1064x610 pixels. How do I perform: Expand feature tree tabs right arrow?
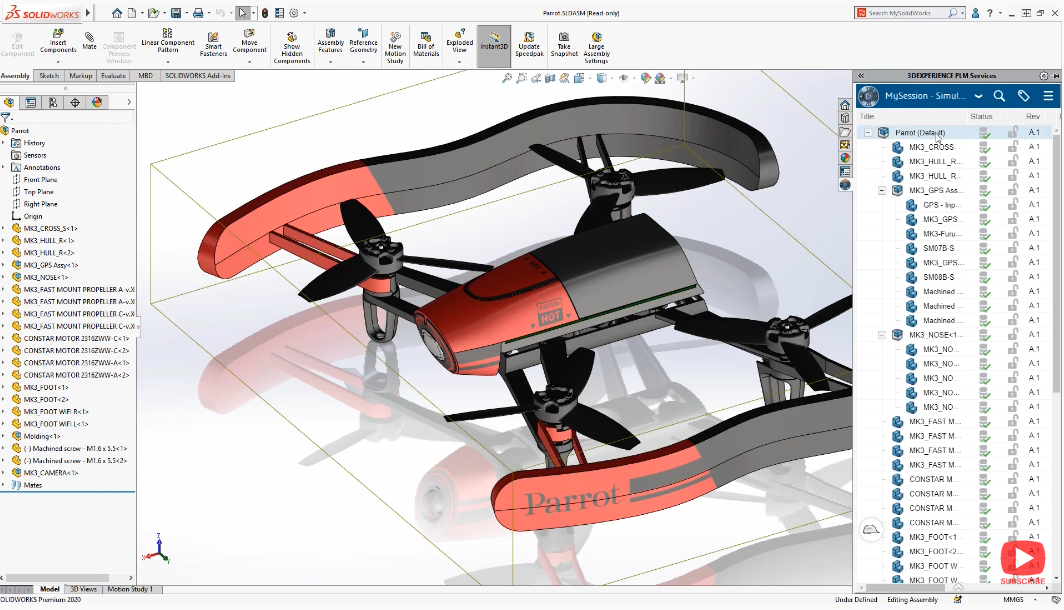tap(129, 102)
